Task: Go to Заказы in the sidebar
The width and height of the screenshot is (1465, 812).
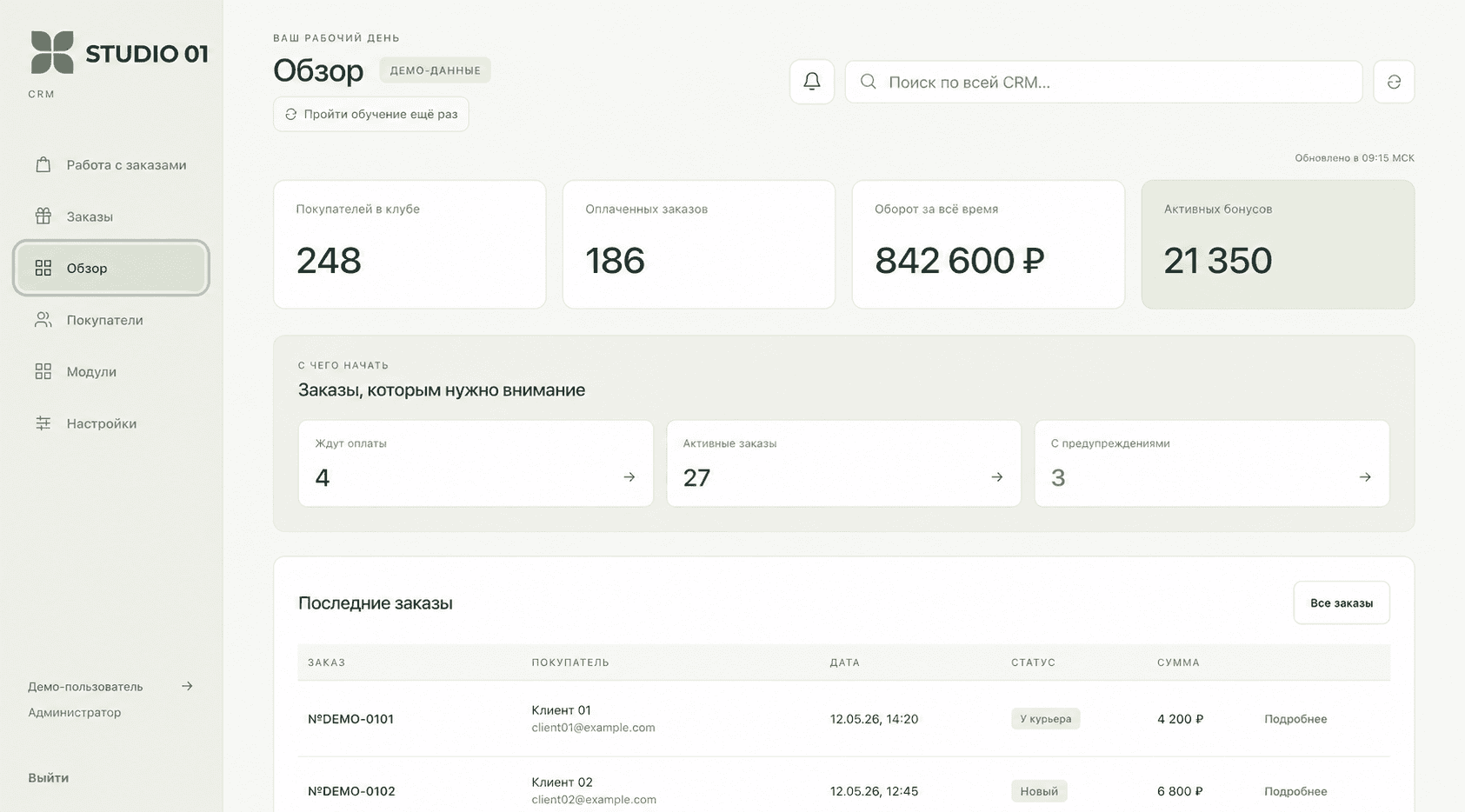Action: tap(111, 216)
